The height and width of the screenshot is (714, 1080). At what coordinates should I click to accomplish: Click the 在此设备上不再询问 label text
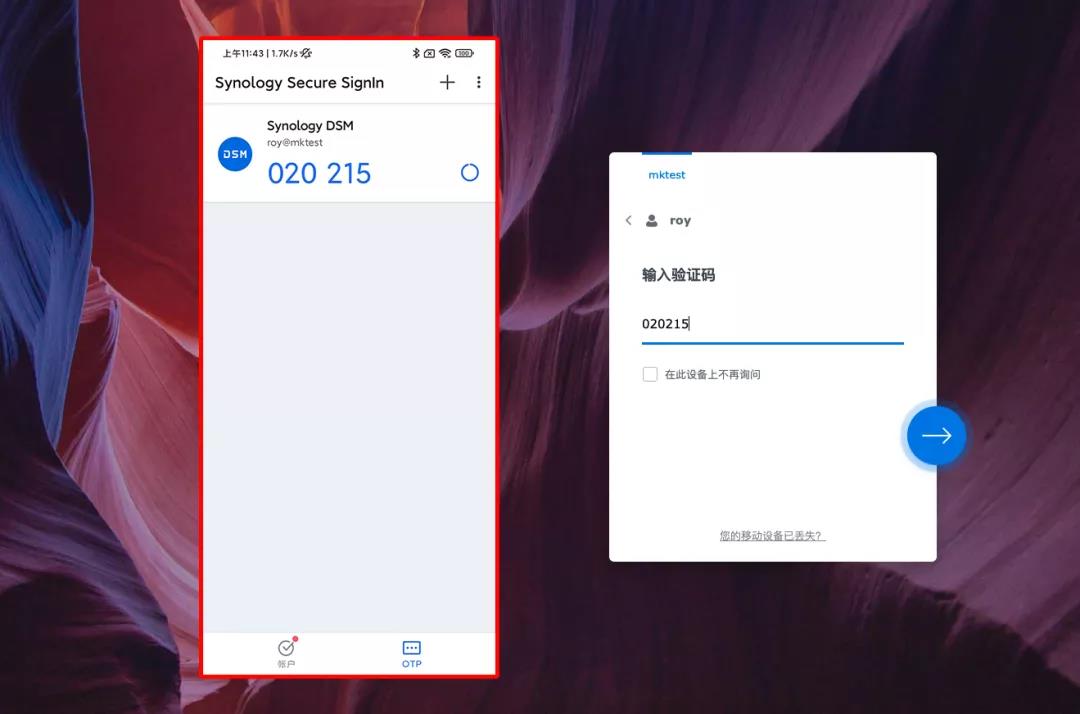tap(712, 375)
